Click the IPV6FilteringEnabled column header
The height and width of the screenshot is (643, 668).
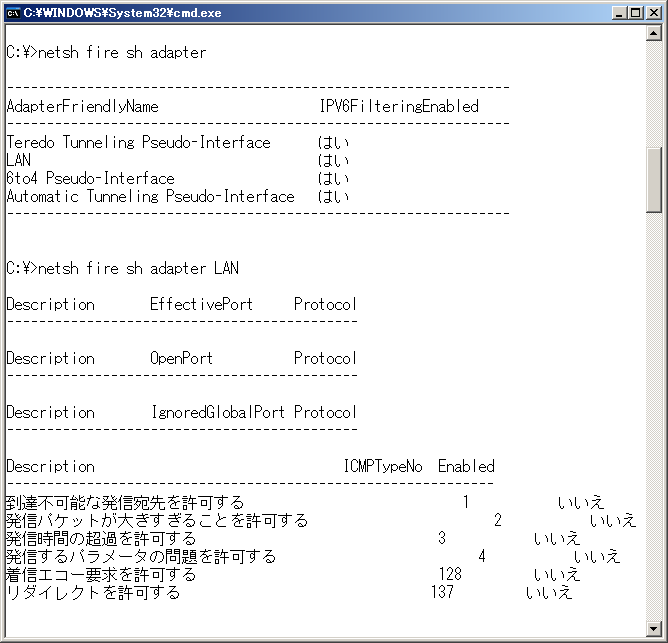point(398,106)
